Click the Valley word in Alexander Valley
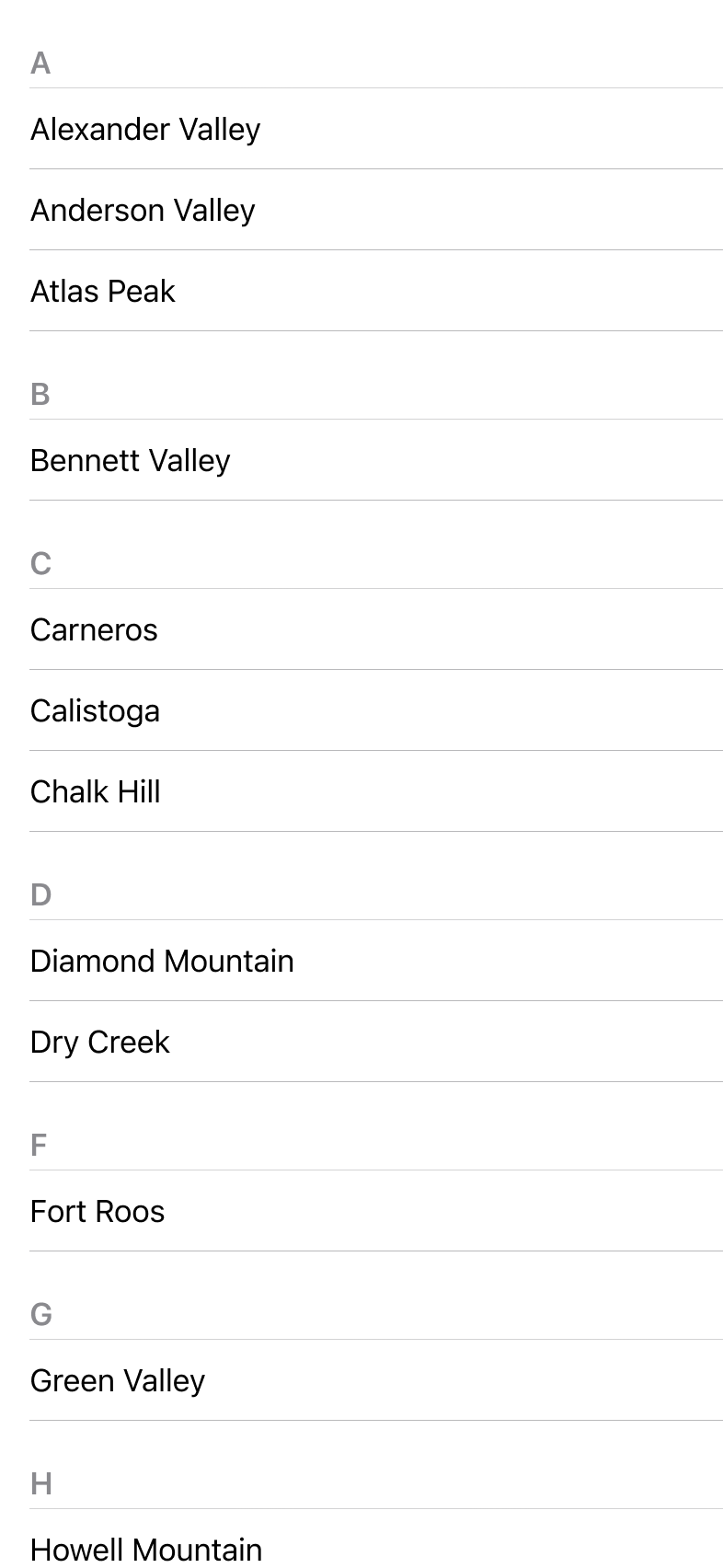This screenshot has height=1568, width=723. tap(219, 130)
